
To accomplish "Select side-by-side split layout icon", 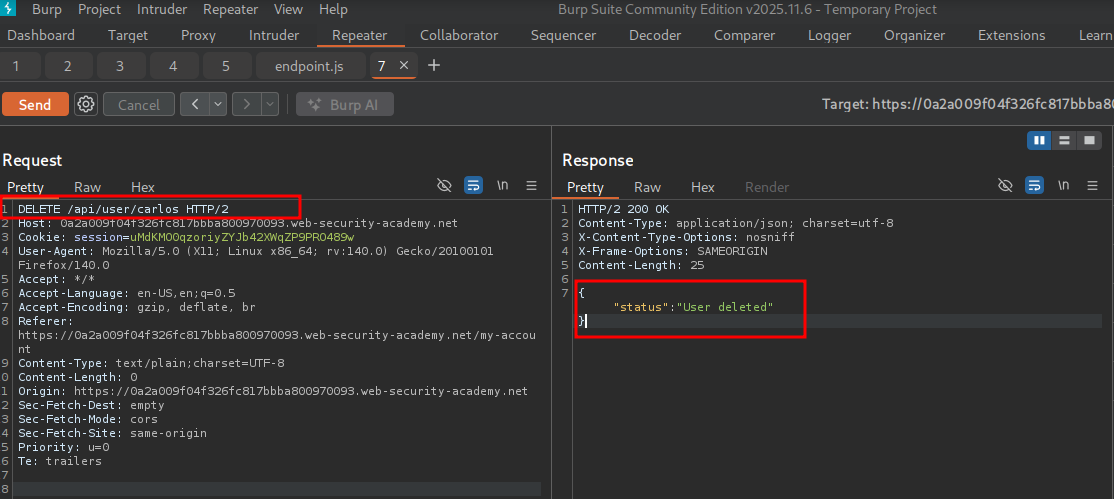I will tap(1039, 140).
